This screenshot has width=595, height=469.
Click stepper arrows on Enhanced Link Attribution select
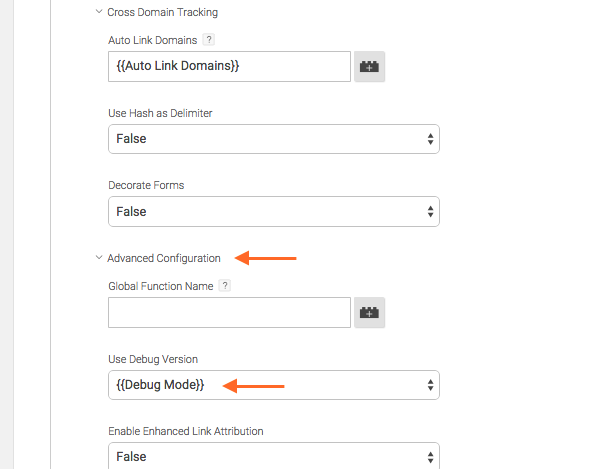[x=430, y=457]
